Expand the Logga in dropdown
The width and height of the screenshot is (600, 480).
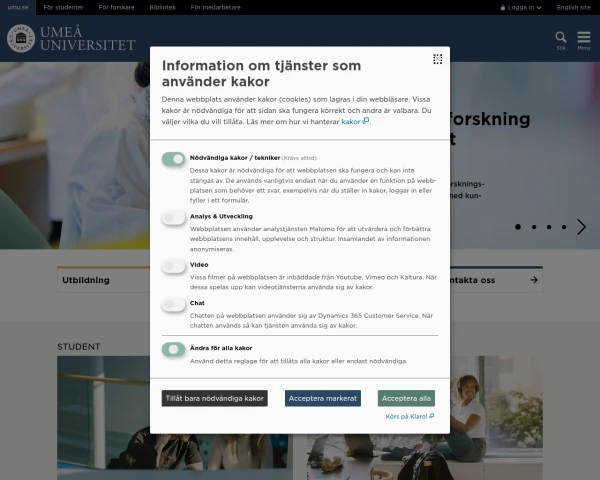(521, 7)
